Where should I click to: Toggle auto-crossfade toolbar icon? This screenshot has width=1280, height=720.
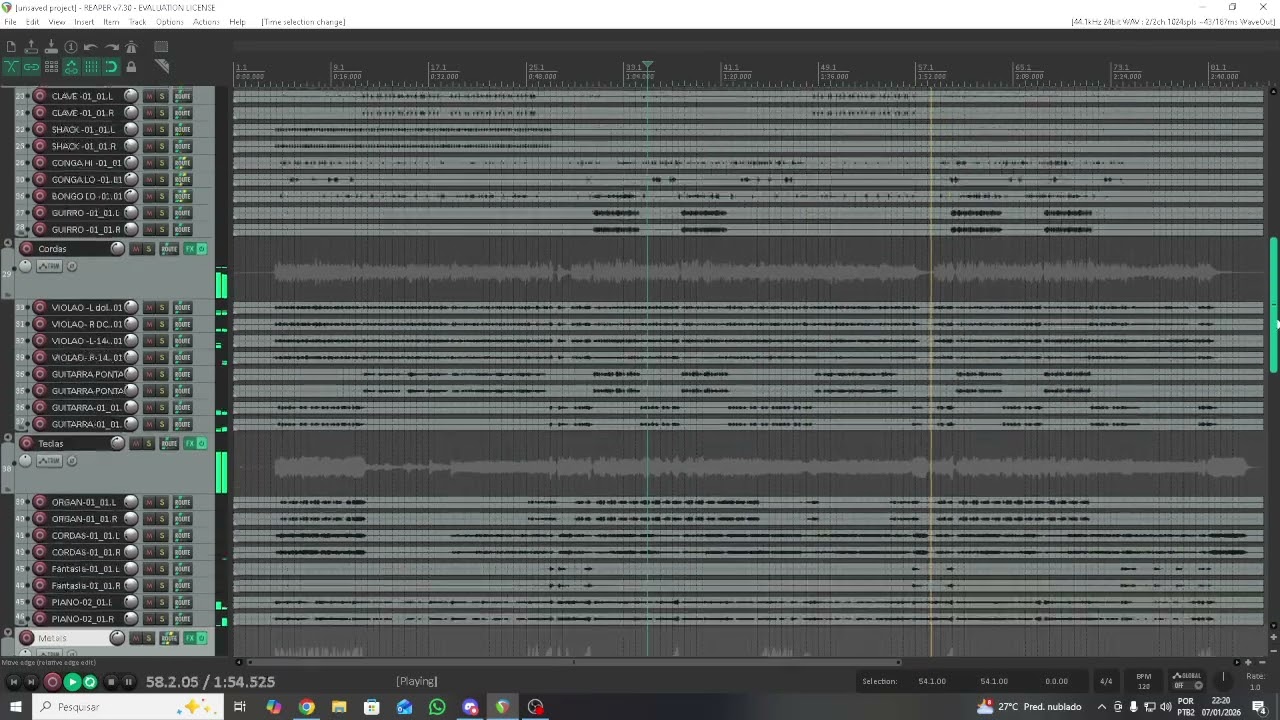pyautogui.click(x=11, y=67)
